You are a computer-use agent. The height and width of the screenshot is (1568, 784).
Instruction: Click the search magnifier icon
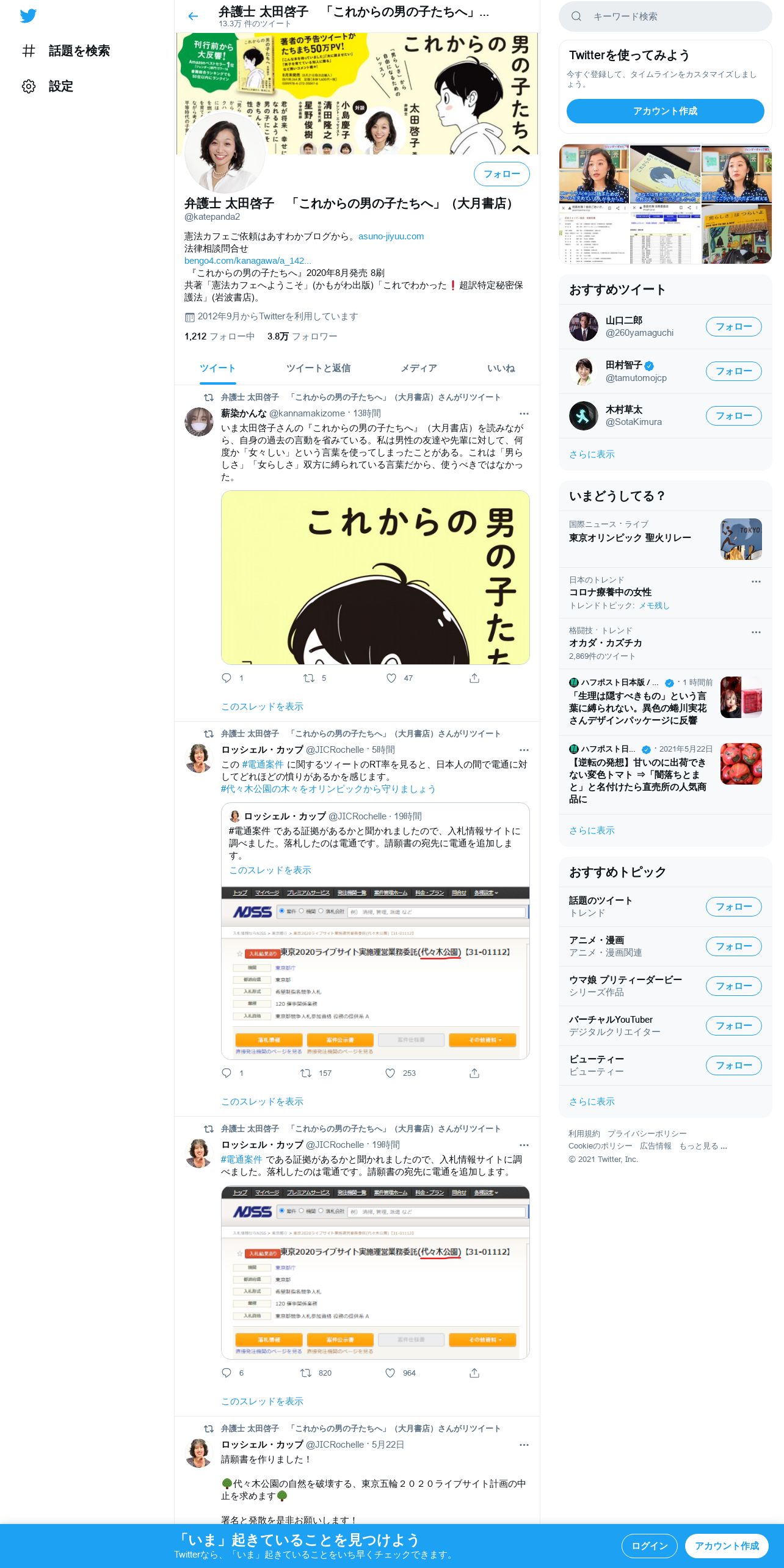coord(576,16)
